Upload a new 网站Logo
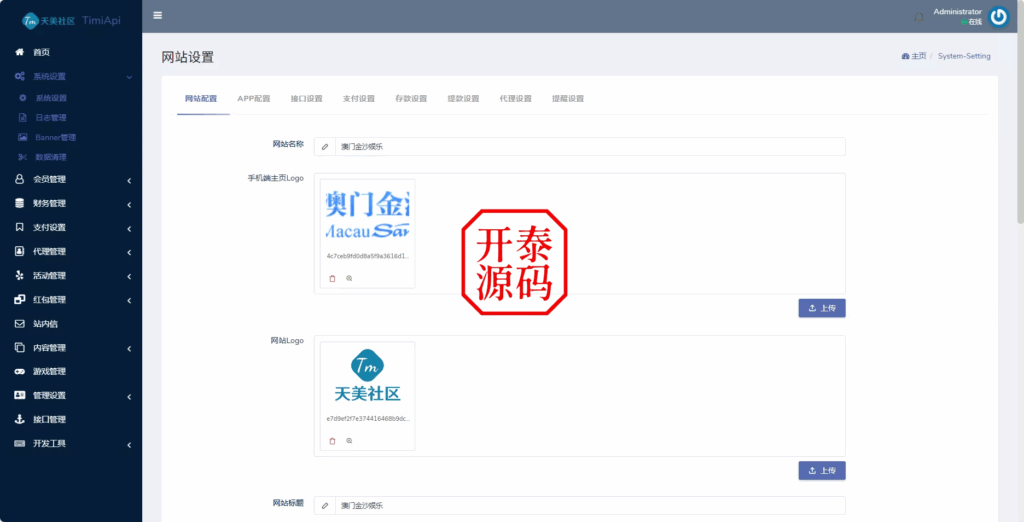The image size is (1024, 522). point(822,470)
